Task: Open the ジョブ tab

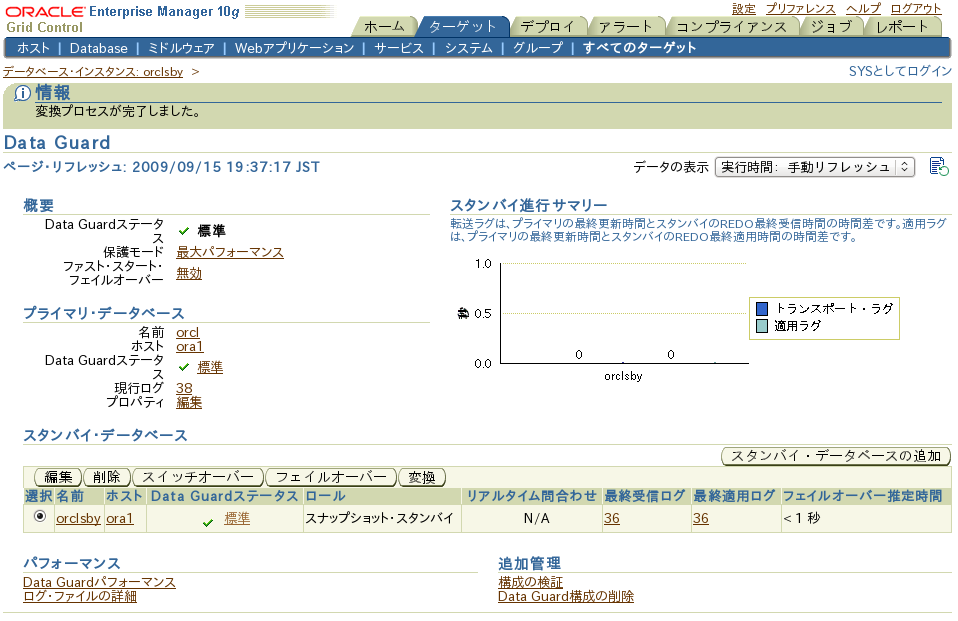Action: tap(831, 26)
